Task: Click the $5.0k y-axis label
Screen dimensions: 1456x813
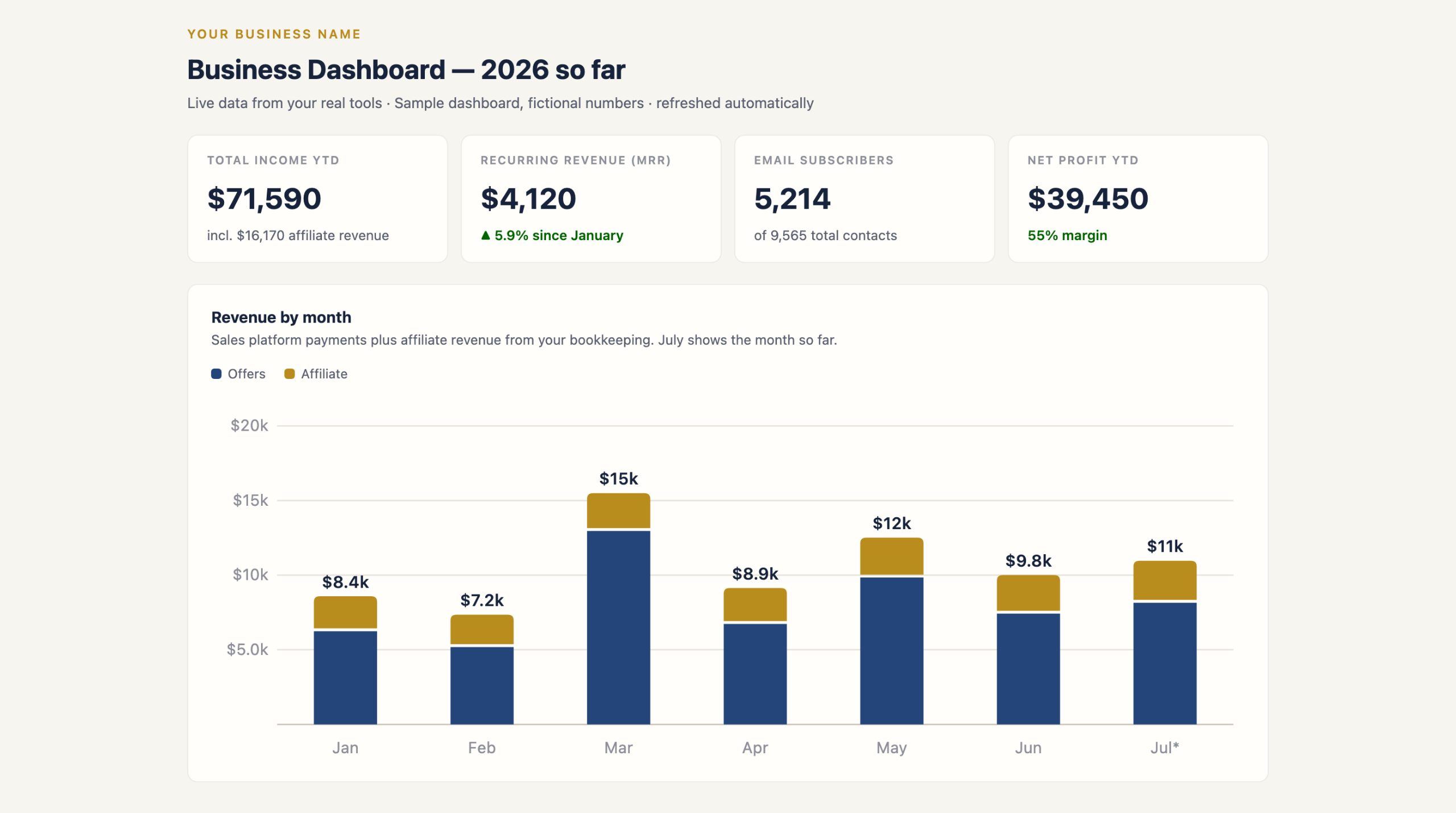Action: [247, 649]
